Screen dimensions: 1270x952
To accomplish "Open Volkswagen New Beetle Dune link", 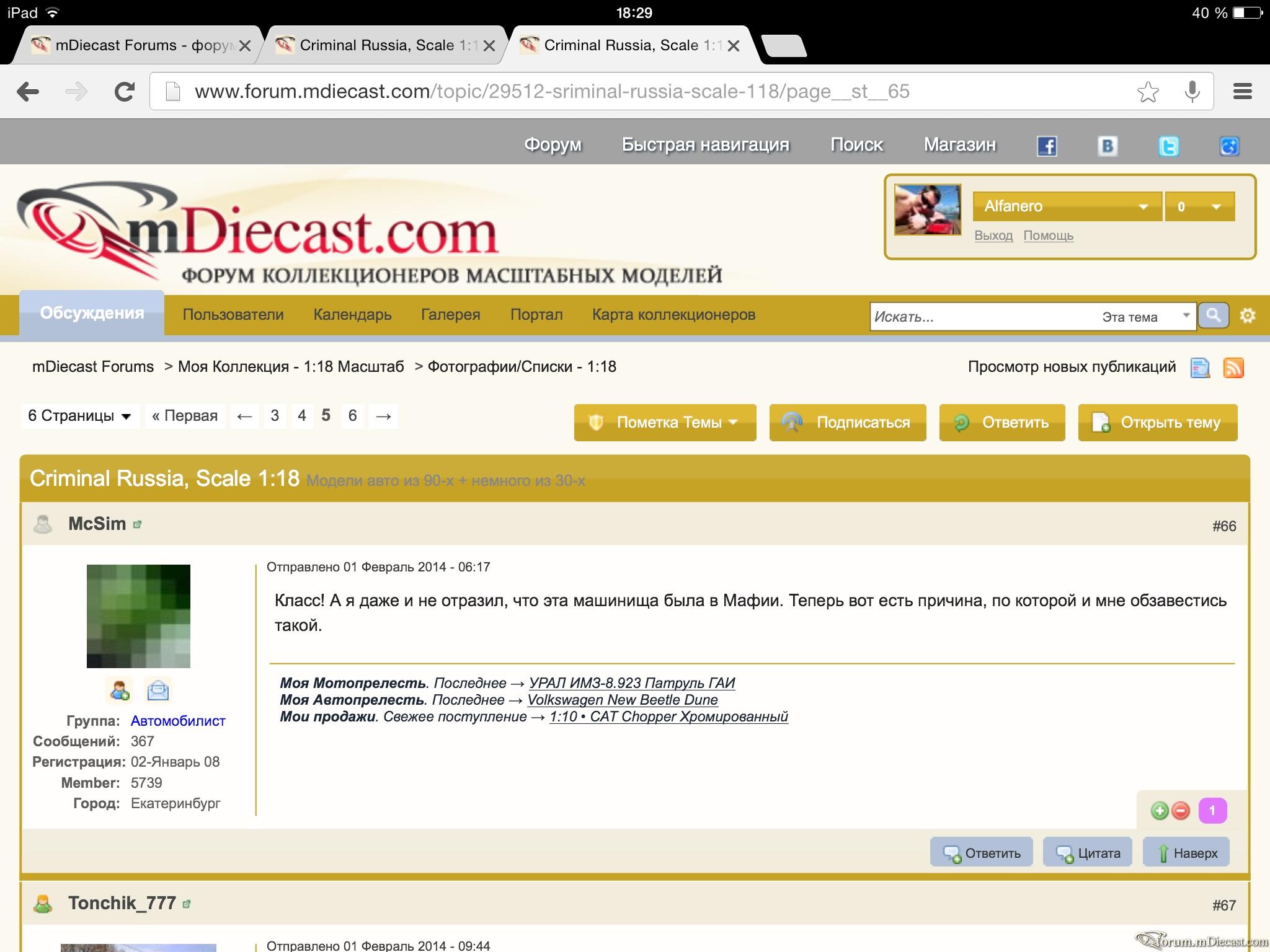I will tap(623, 700).
